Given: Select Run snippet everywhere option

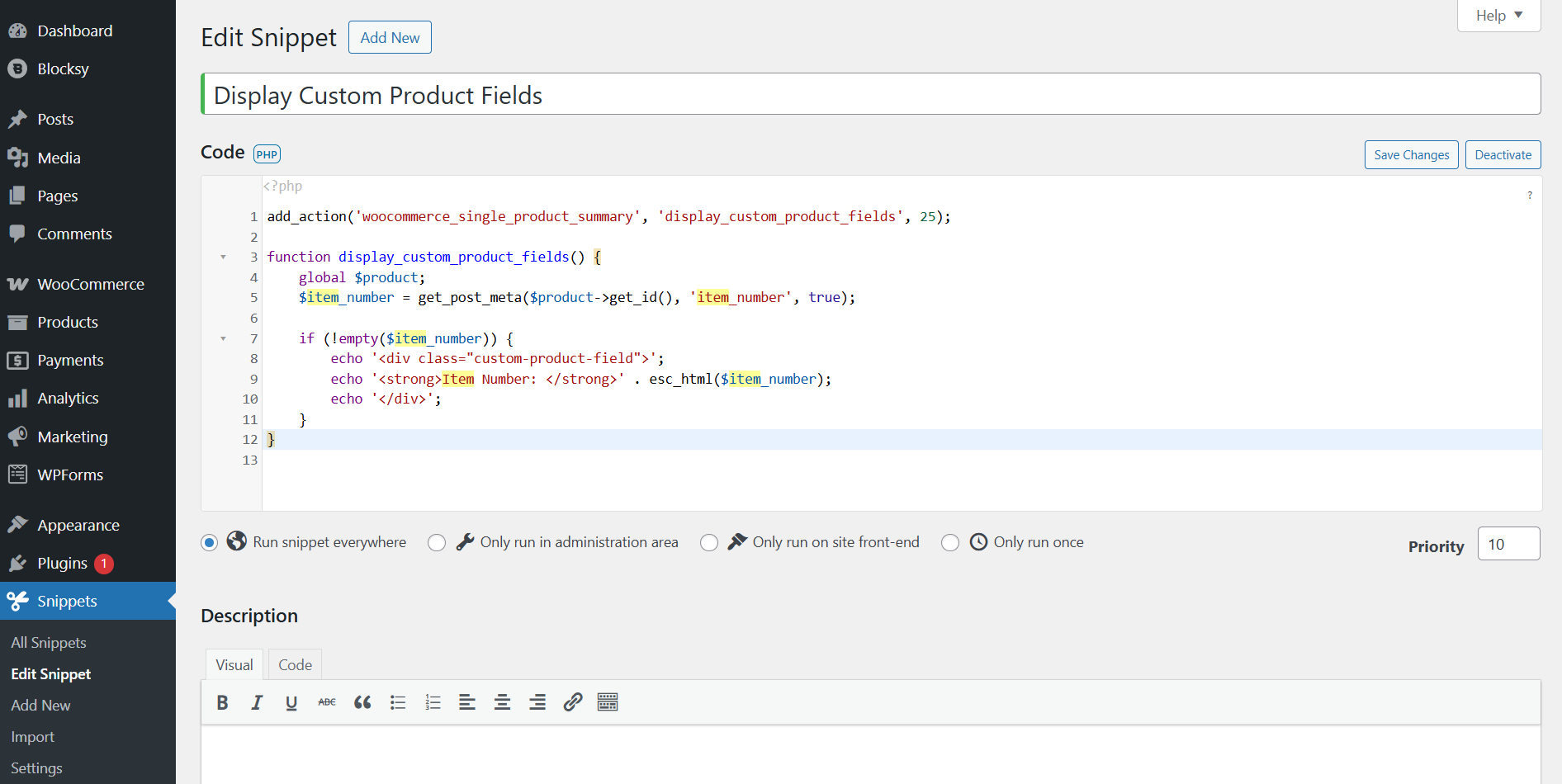Looking at the screenshot, I should (210, 542).
